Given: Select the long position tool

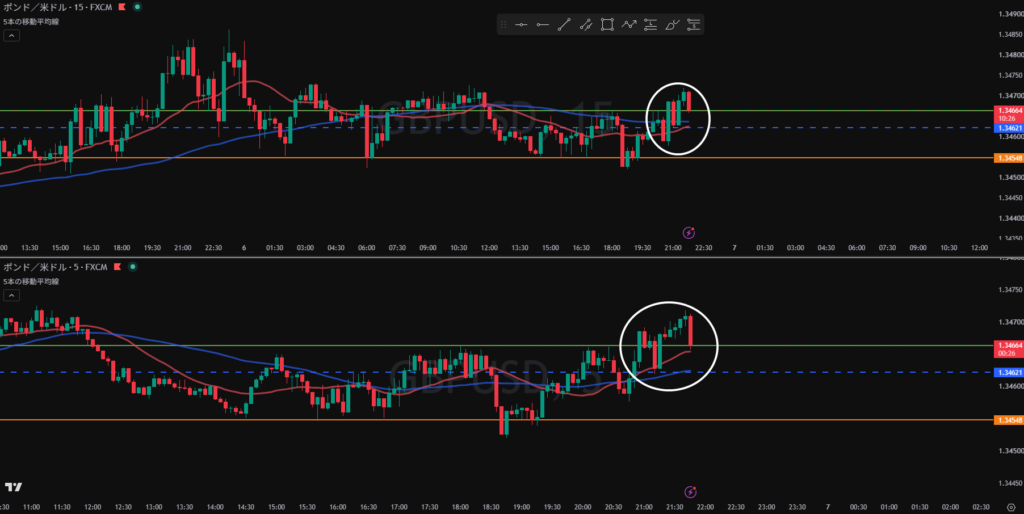Looking at the screenshot, I should pyautogui.click(x=650, y=25).
